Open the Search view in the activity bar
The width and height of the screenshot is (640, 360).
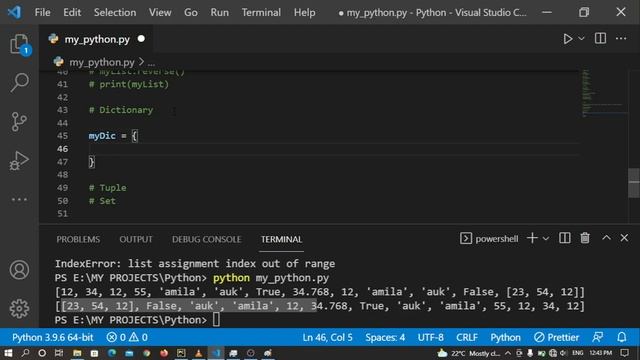point(19,83)
